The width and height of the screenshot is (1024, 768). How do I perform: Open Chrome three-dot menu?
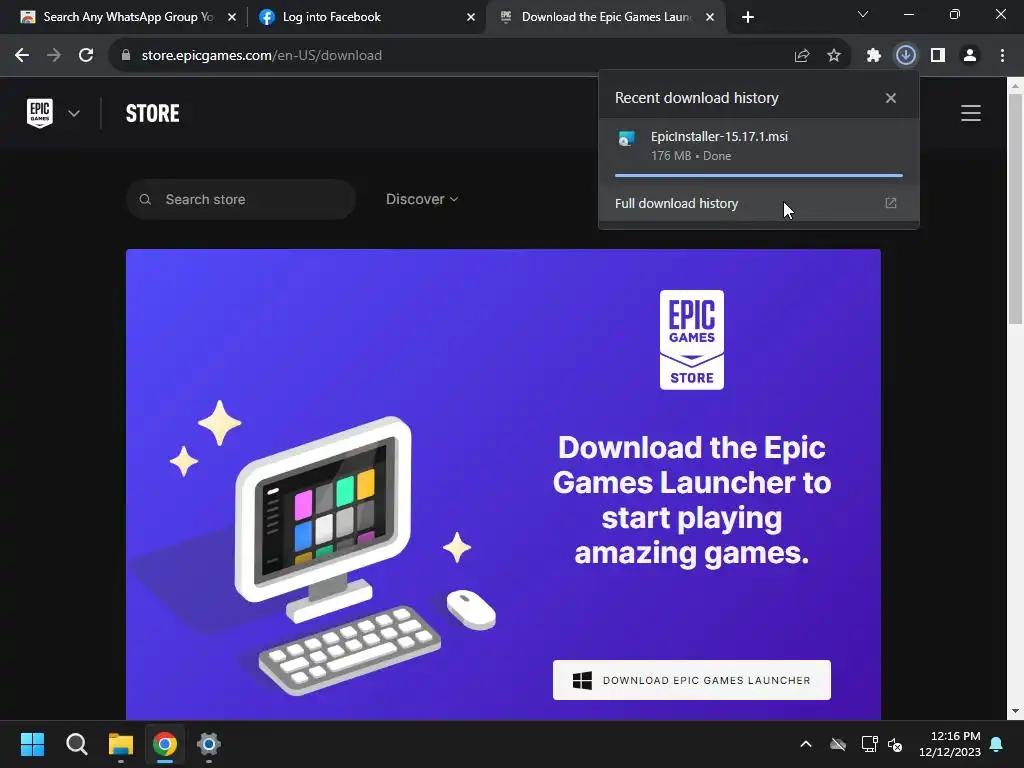point(1002,56)
